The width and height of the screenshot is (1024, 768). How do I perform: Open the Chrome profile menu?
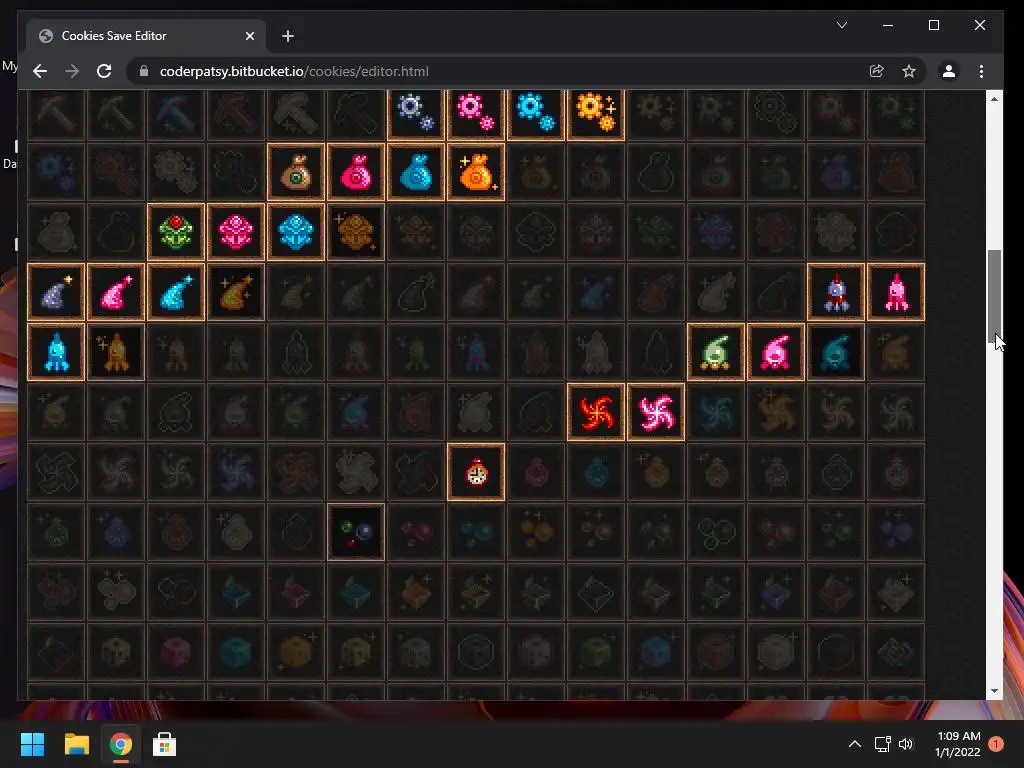pos(949,71)
